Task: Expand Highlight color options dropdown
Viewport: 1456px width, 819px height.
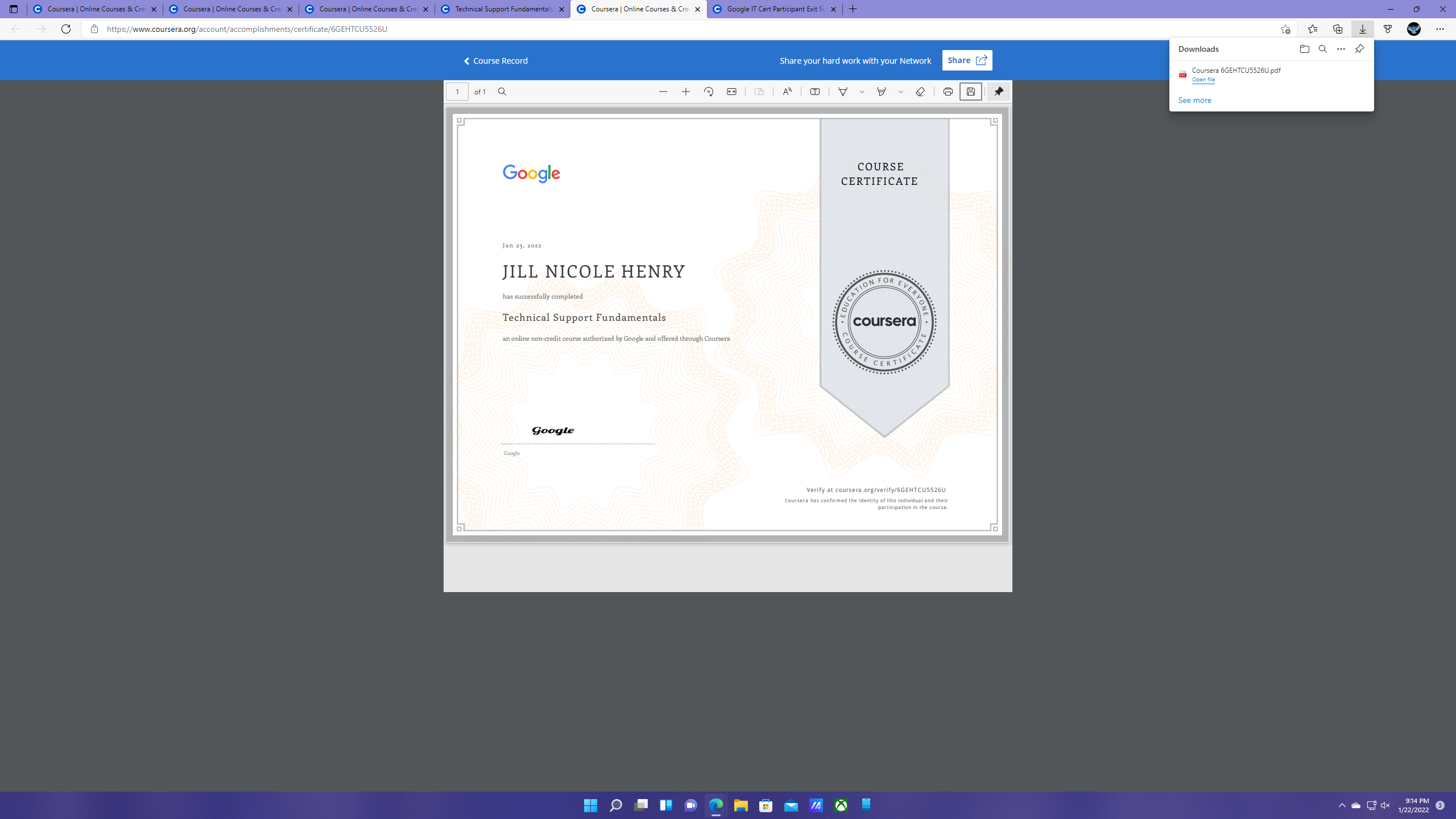Action: (x=901, y=92)
